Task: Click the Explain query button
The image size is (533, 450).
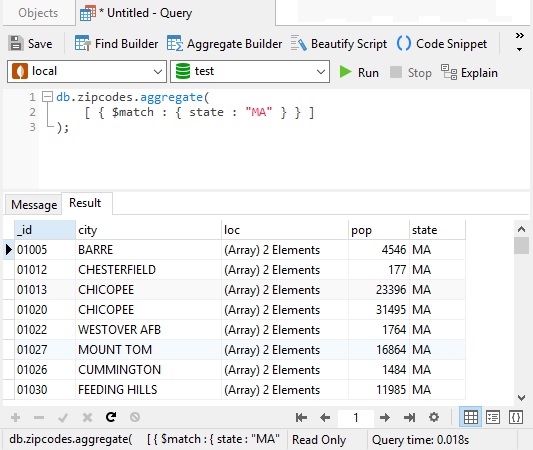Action: click(x=469, y=72)
